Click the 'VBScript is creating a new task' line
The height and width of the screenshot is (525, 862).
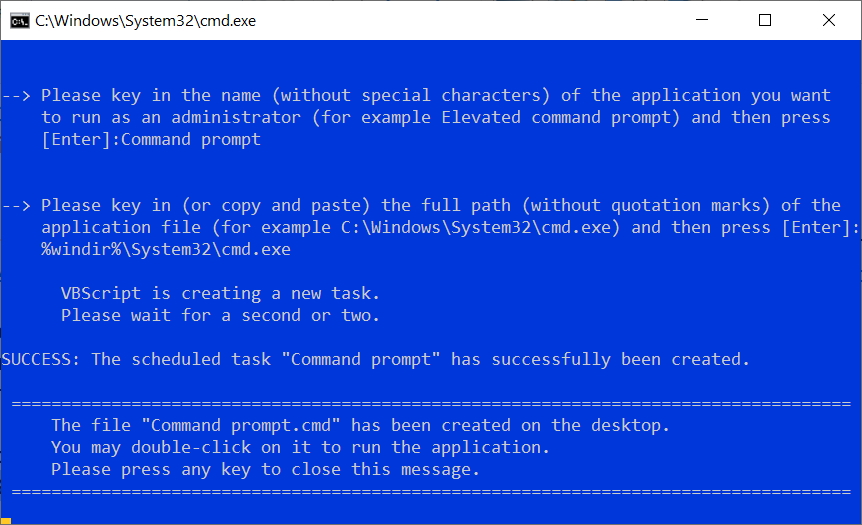(220, 294)
